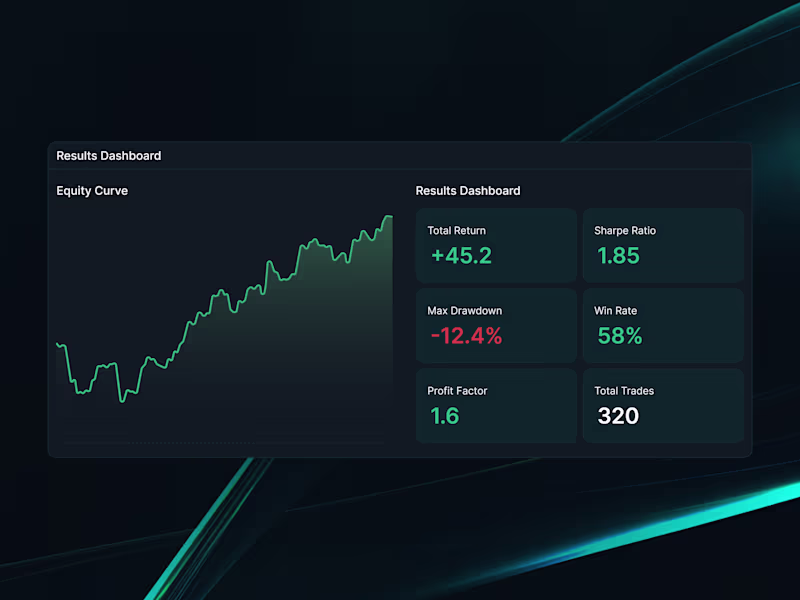Screen dimensions: 800x600
Task: Click the 1.85 Sharpe Ratio value
Action: 618,256
